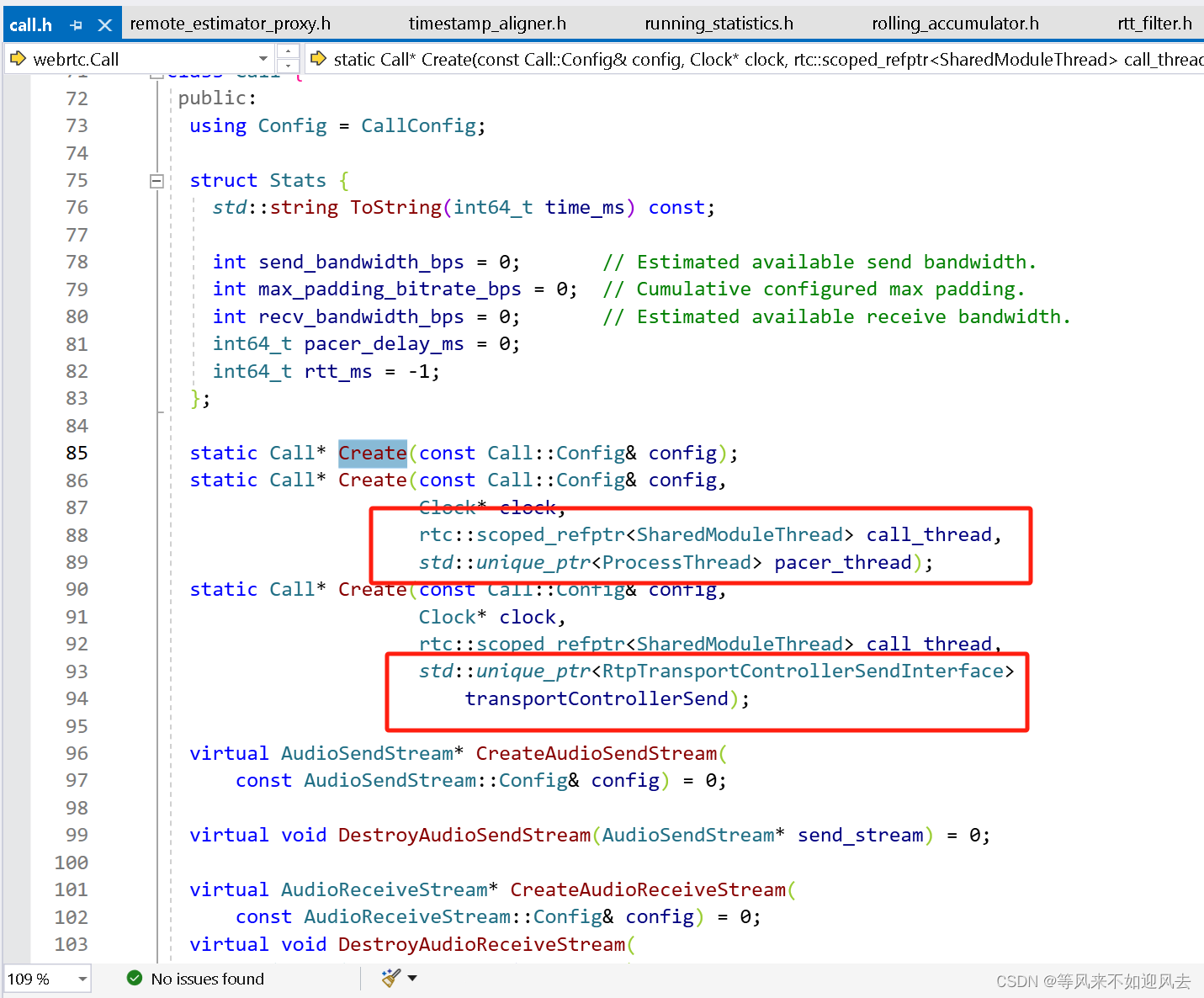Open the 109 % zoom dropdown
1204x998 pixels.
click(82, 979)
